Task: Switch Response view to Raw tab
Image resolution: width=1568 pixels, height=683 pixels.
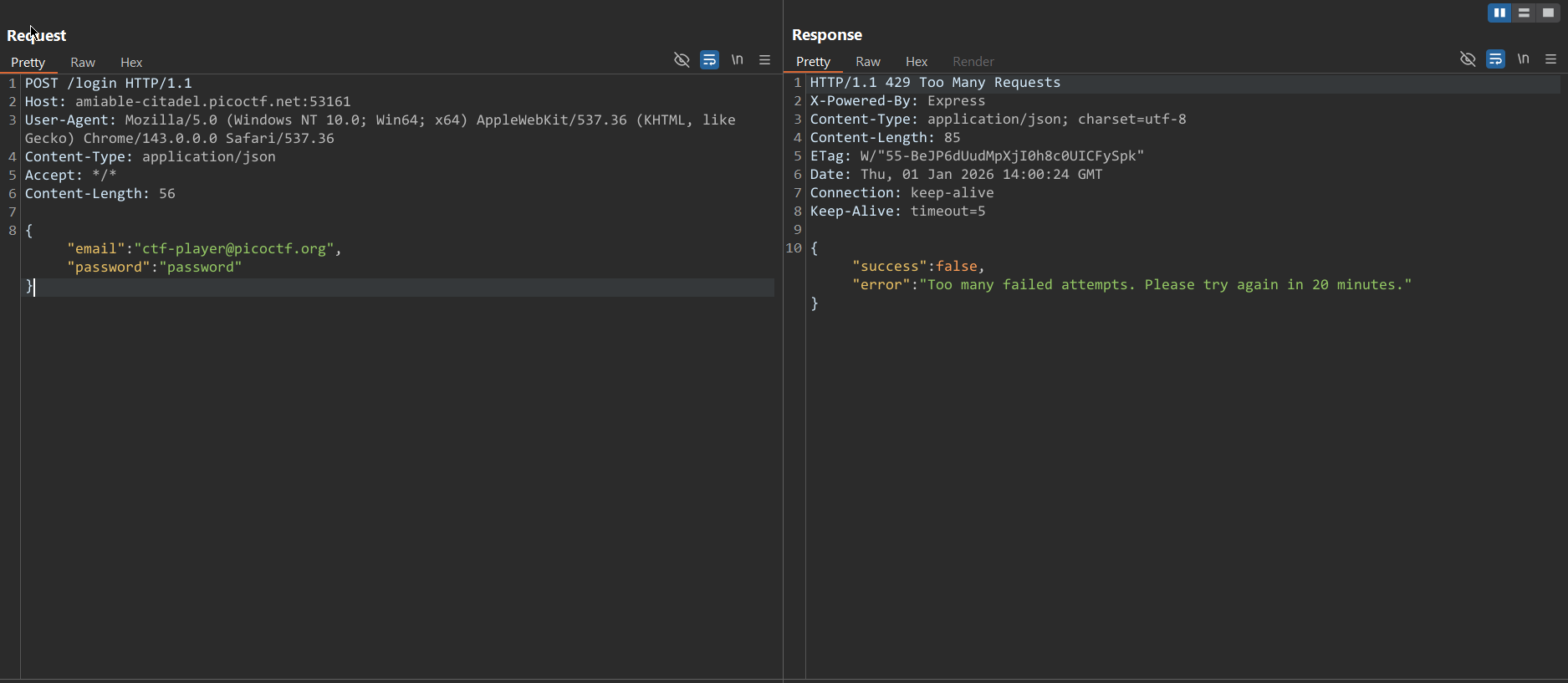Action: tap(868, 62)
